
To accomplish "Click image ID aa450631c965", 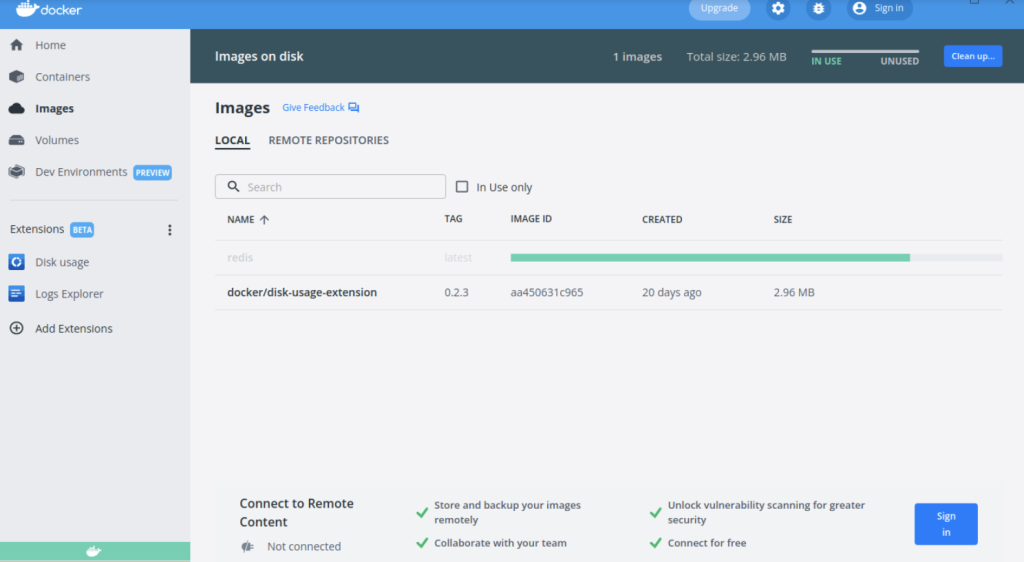I will pos(547,292).
